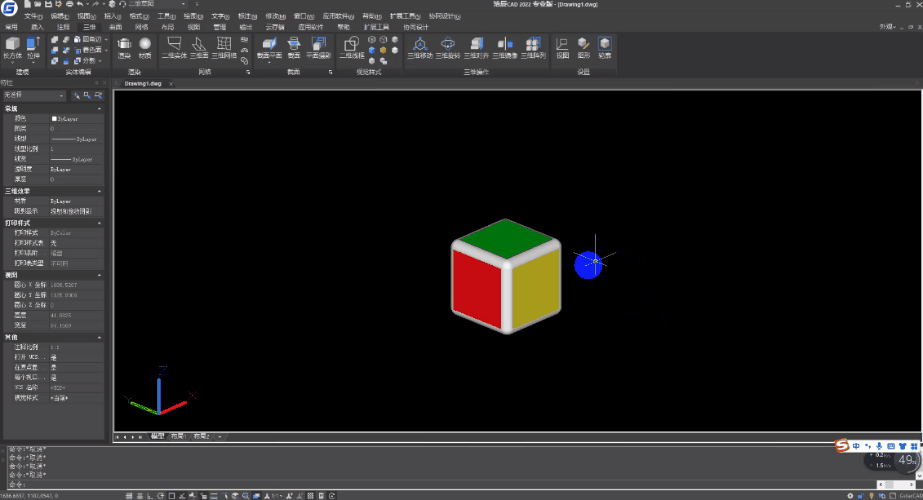Open the 视图 View menu
923x500 pixels.
[87, 16]
